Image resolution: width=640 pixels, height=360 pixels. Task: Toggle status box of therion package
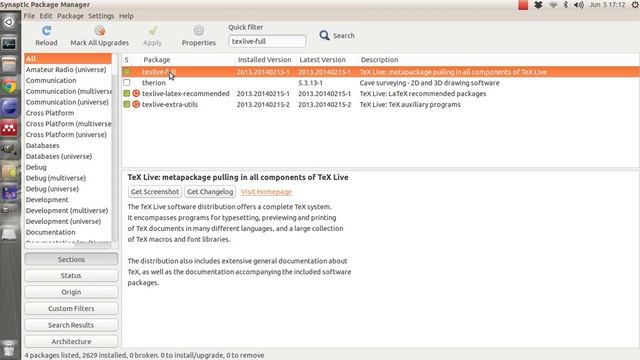point(127,82)
